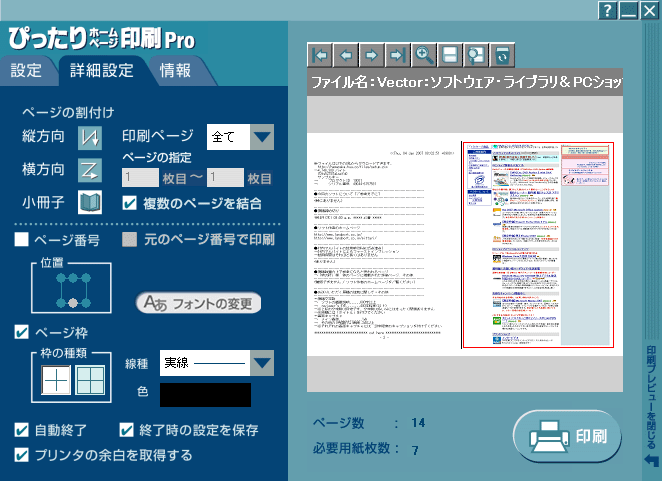Click the 印刷プレビューを閉じる arrow icon

[x=650, y=460]
